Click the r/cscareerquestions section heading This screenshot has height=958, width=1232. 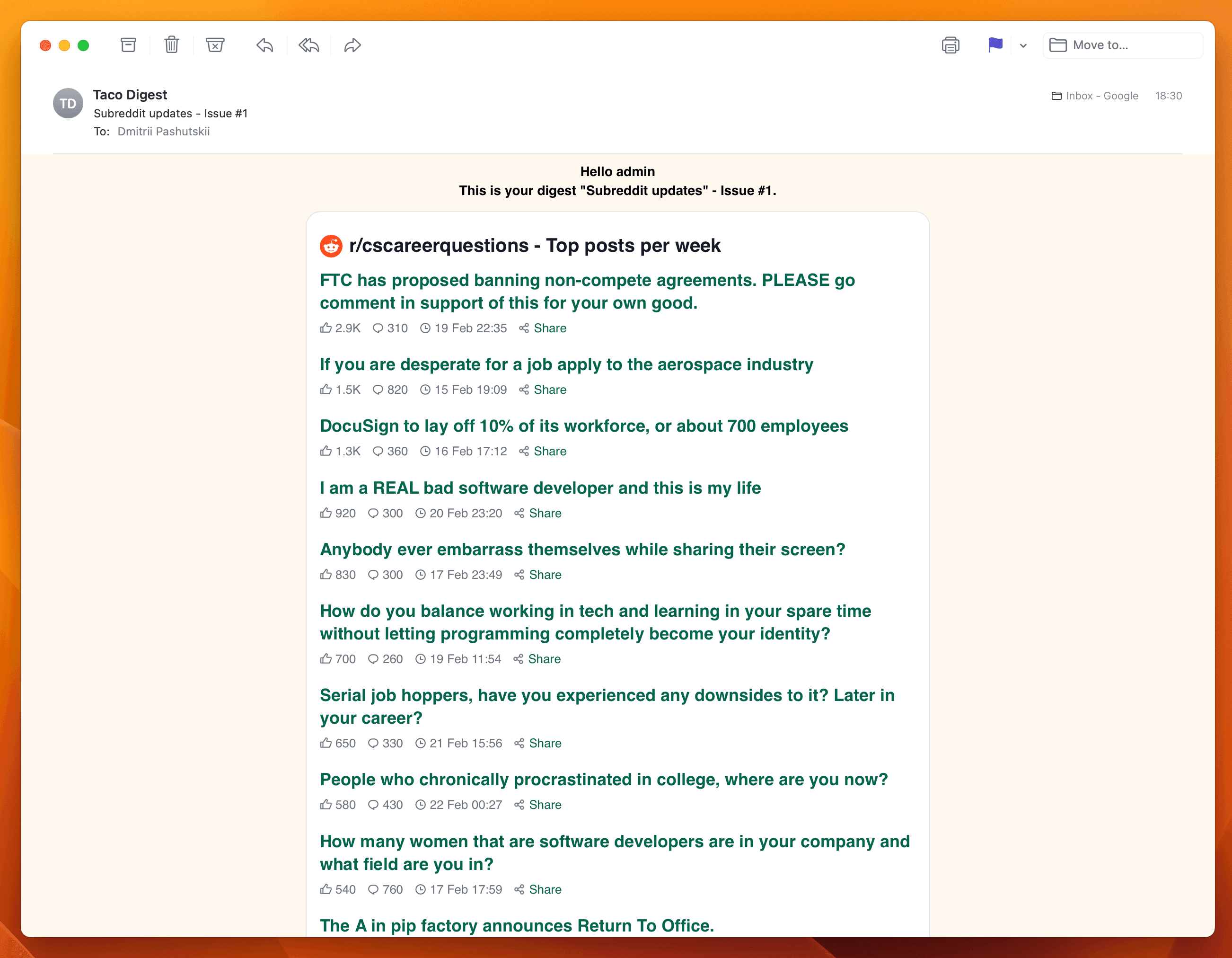point(535,246)
